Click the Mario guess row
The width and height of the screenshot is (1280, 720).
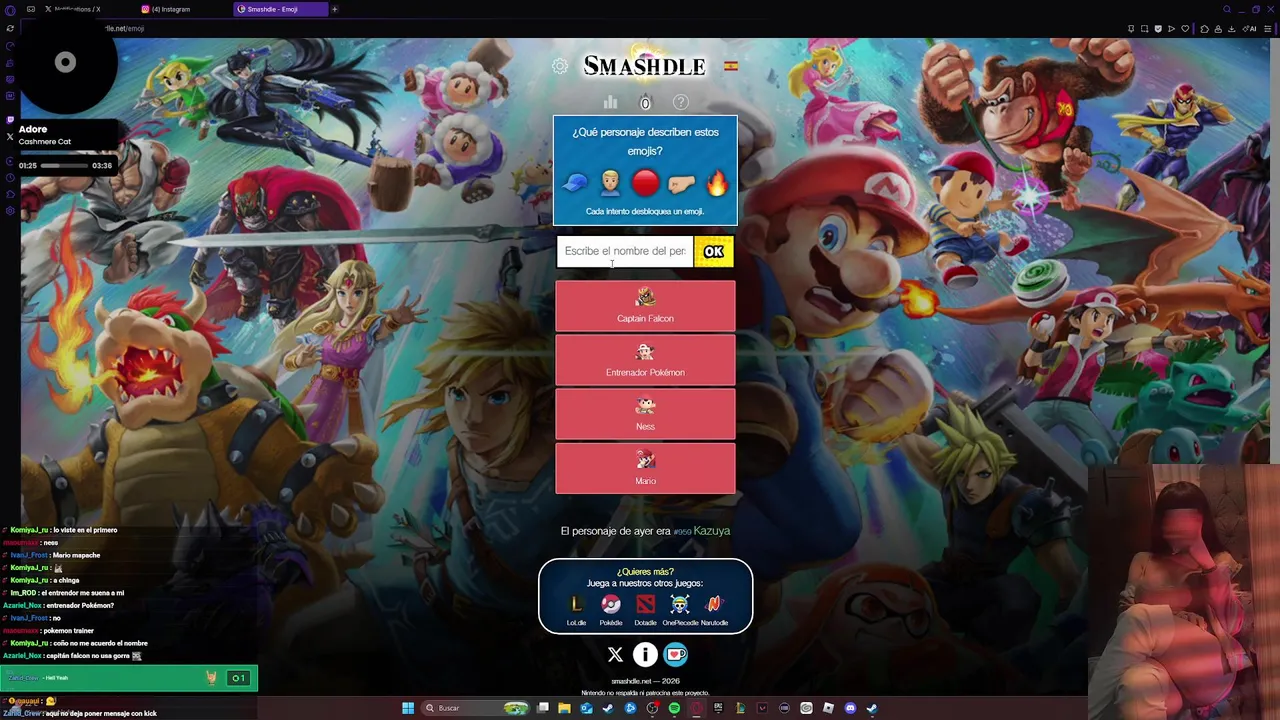click(645, 468)
